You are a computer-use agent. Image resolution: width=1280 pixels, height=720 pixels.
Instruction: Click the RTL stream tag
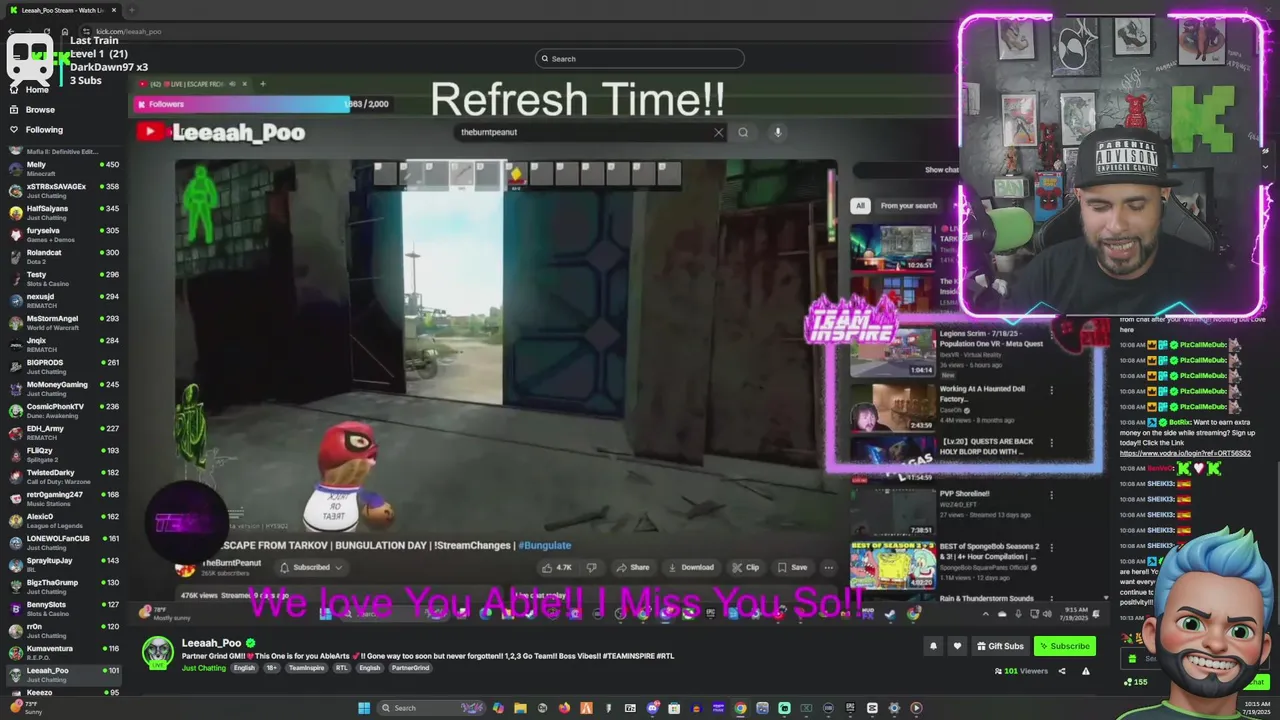(342, 668)
